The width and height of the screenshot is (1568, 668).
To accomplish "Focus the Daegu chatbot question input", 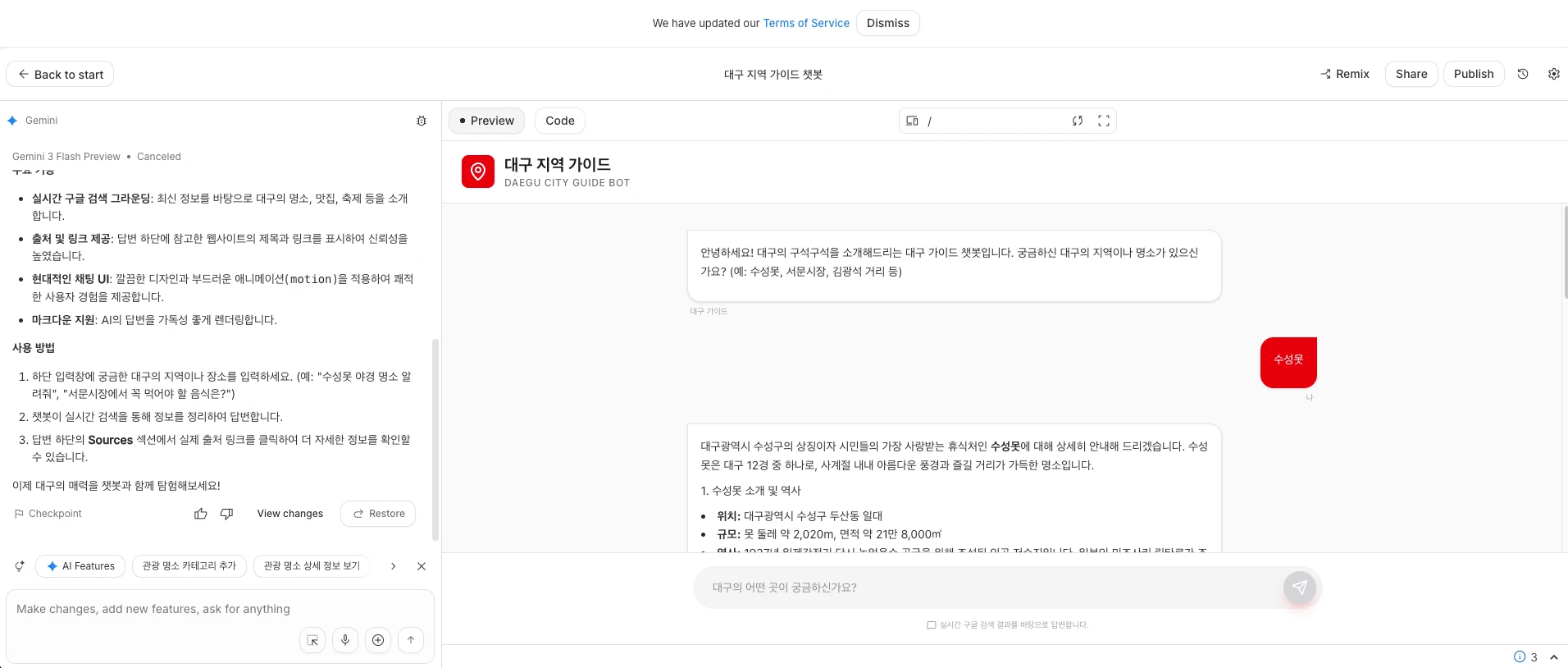I will pos(984,588).
